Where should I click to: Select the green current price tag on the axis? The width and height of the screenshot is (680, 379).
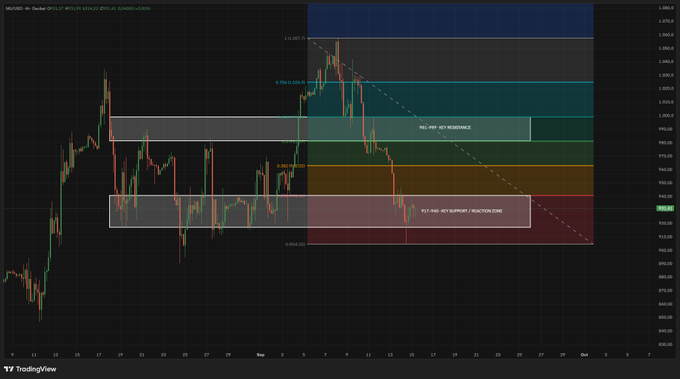[x=665, y=209]
